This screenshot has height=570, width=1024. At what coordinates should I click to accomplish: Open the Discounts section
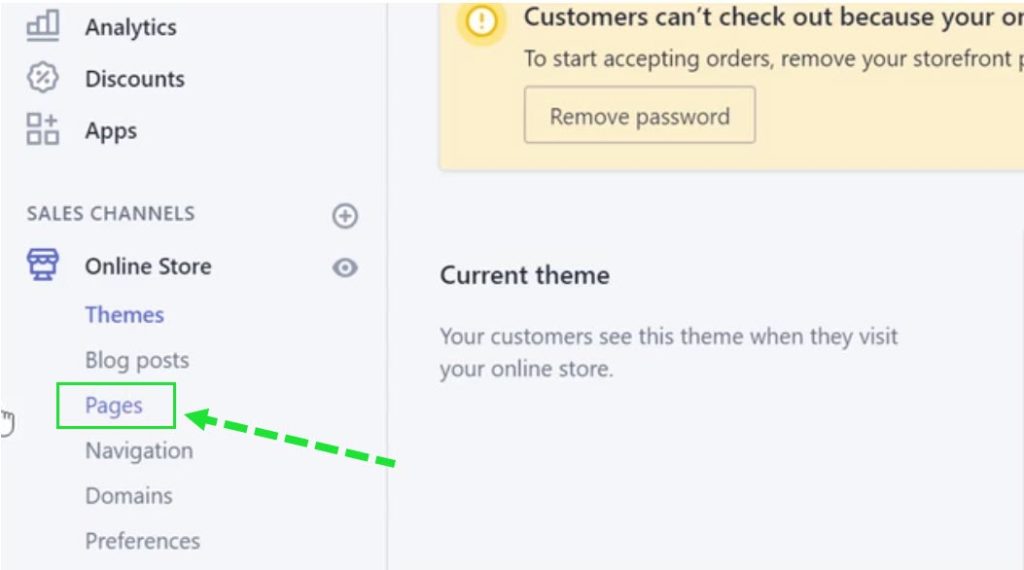tap(135, 78)
